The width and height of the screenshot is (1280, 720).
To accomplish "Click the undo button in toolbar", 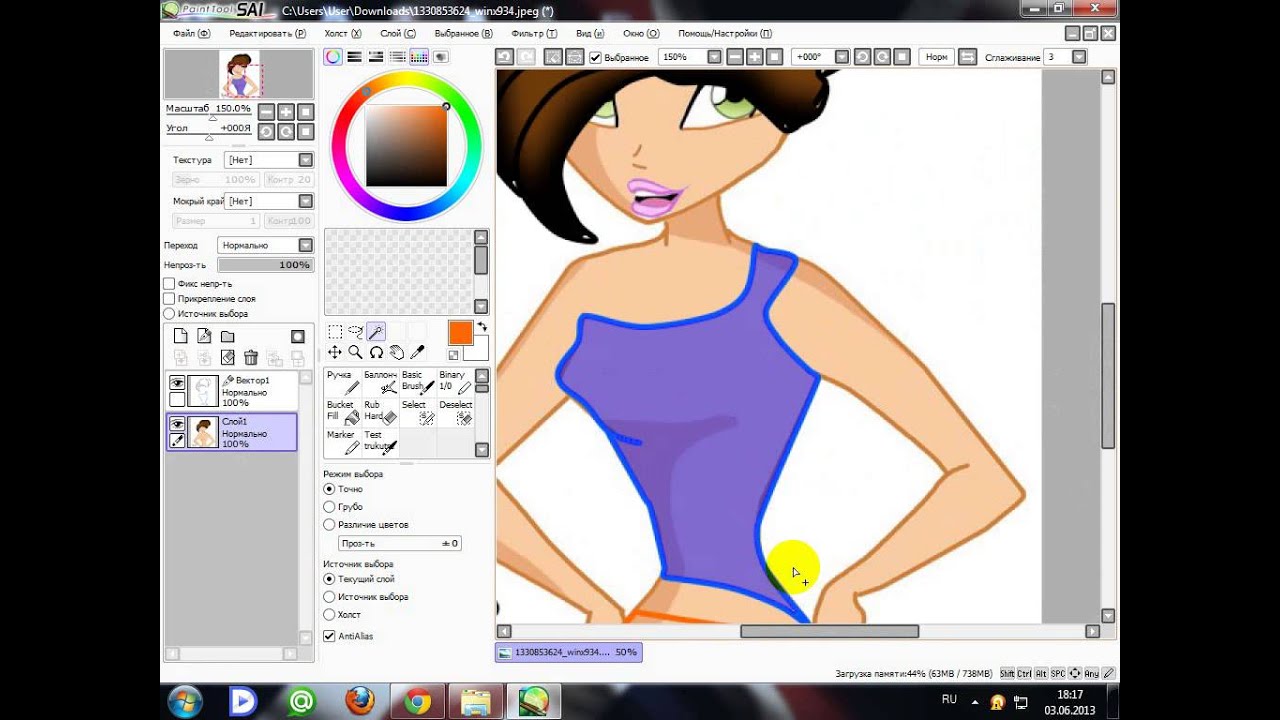I will tap(505, 57).
